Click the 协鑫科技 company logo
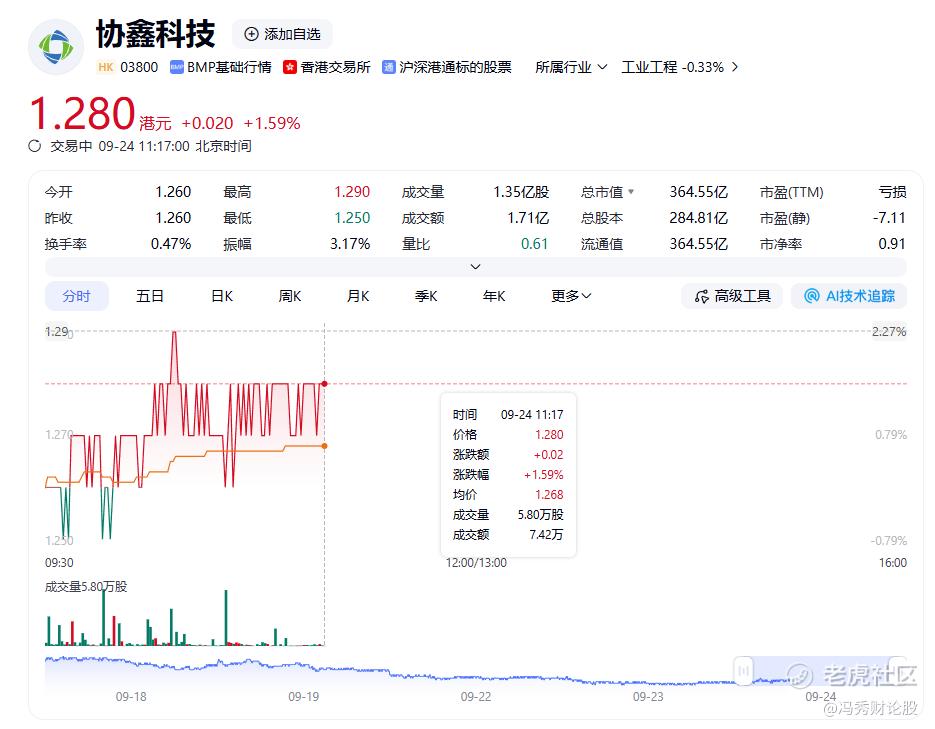This screenshot has height=729, width=935. [56, 47]
